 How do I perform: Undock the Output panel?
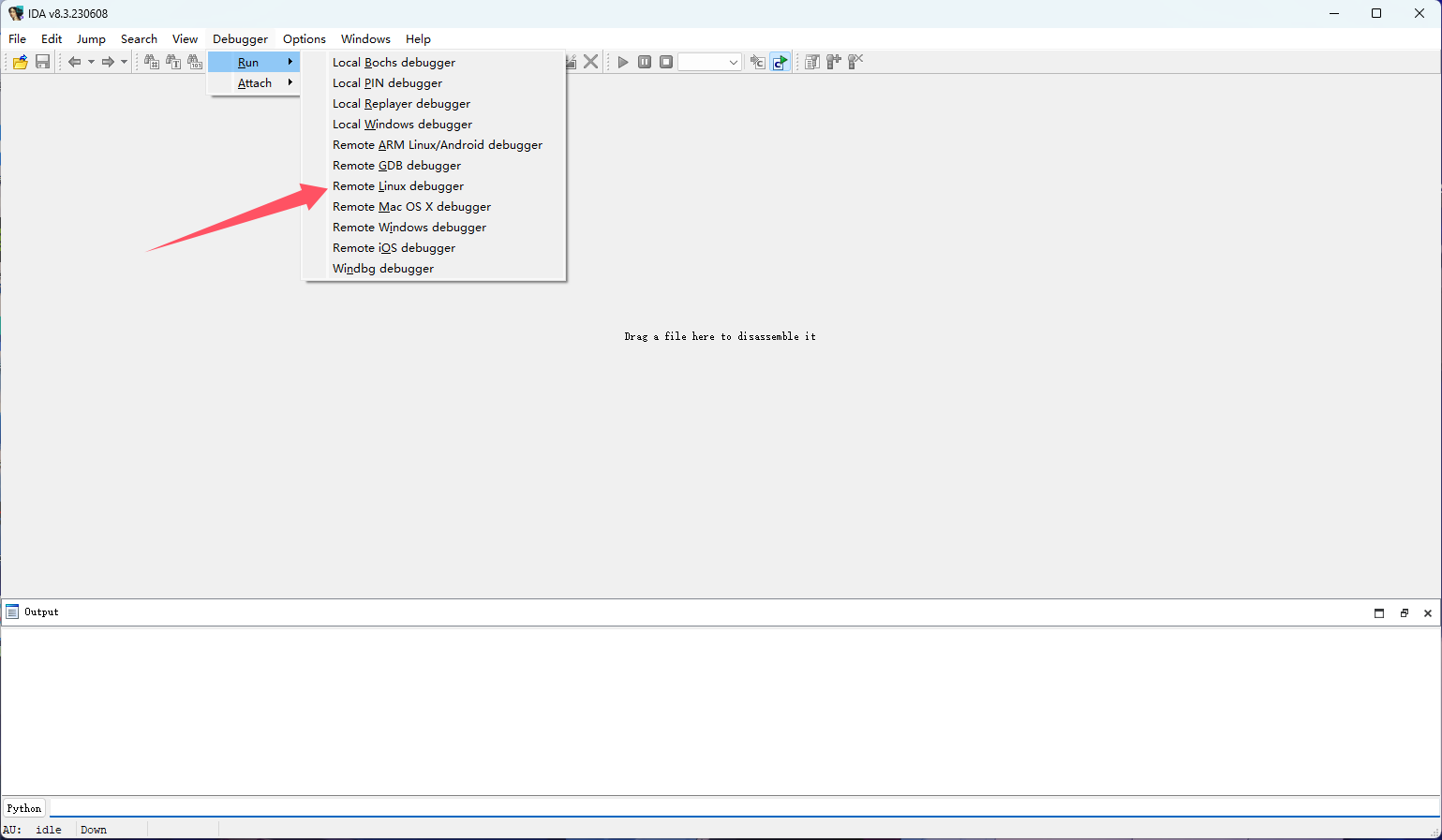coord(1404,612)
